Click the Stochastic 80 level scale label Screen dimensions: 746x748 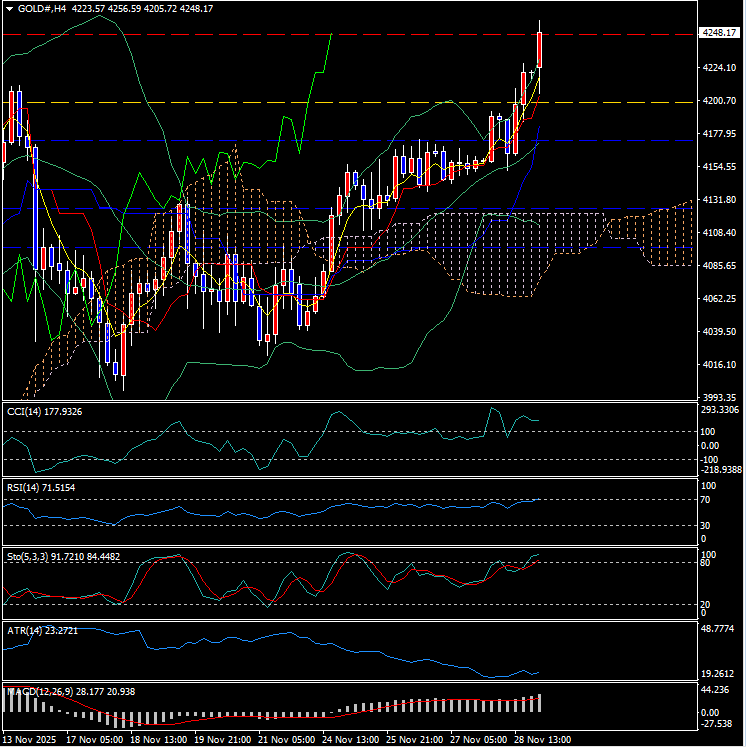(706, 563)
